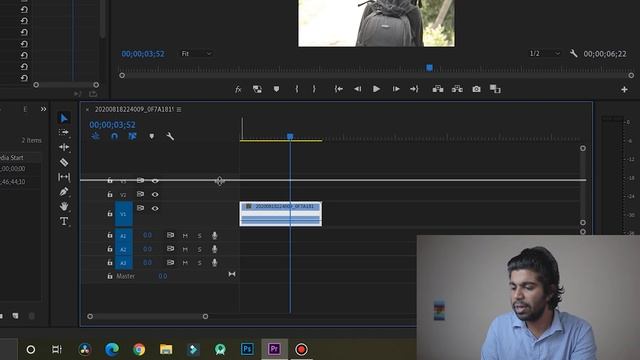
Task: Play the program monitor
Action: (x=376, y=89)
